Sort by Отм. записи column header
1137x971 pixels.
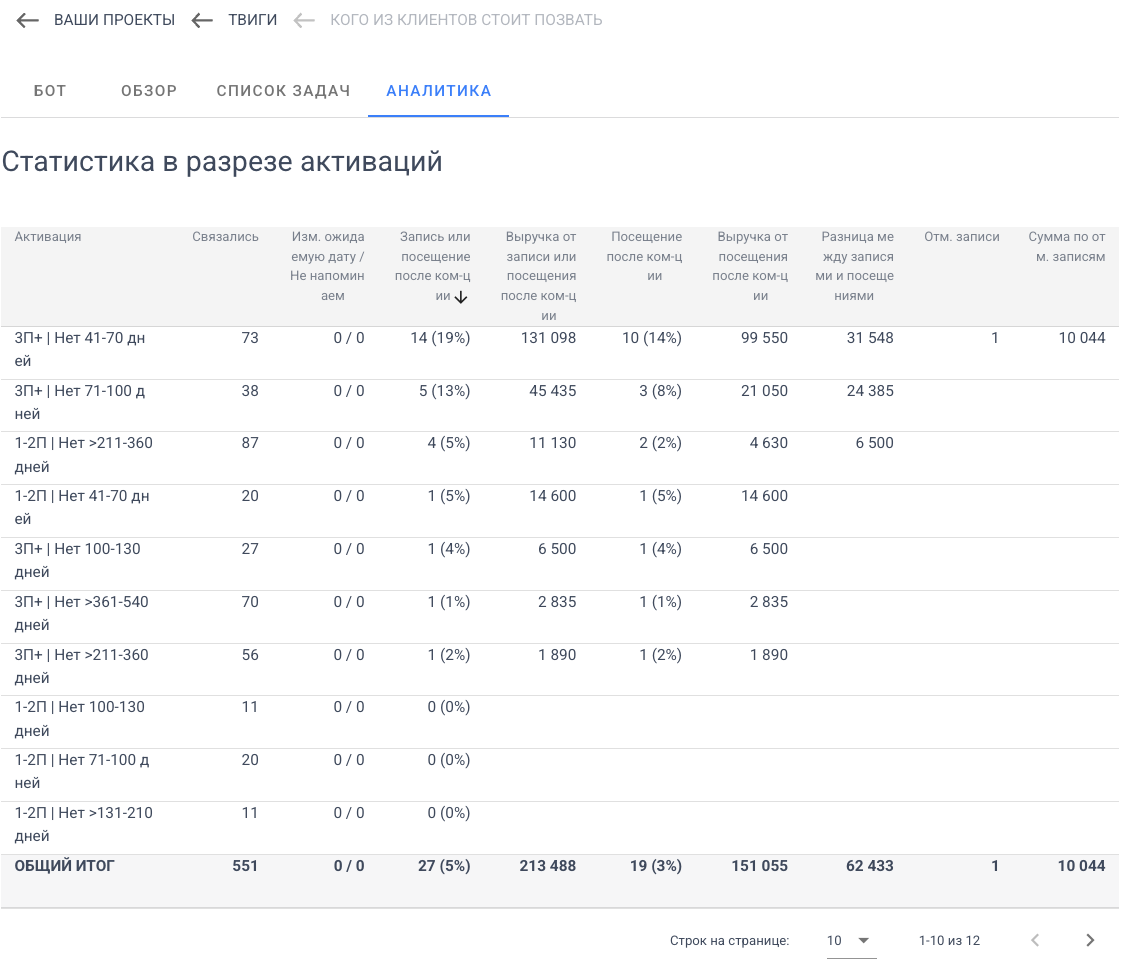click(x=962, y=236)
